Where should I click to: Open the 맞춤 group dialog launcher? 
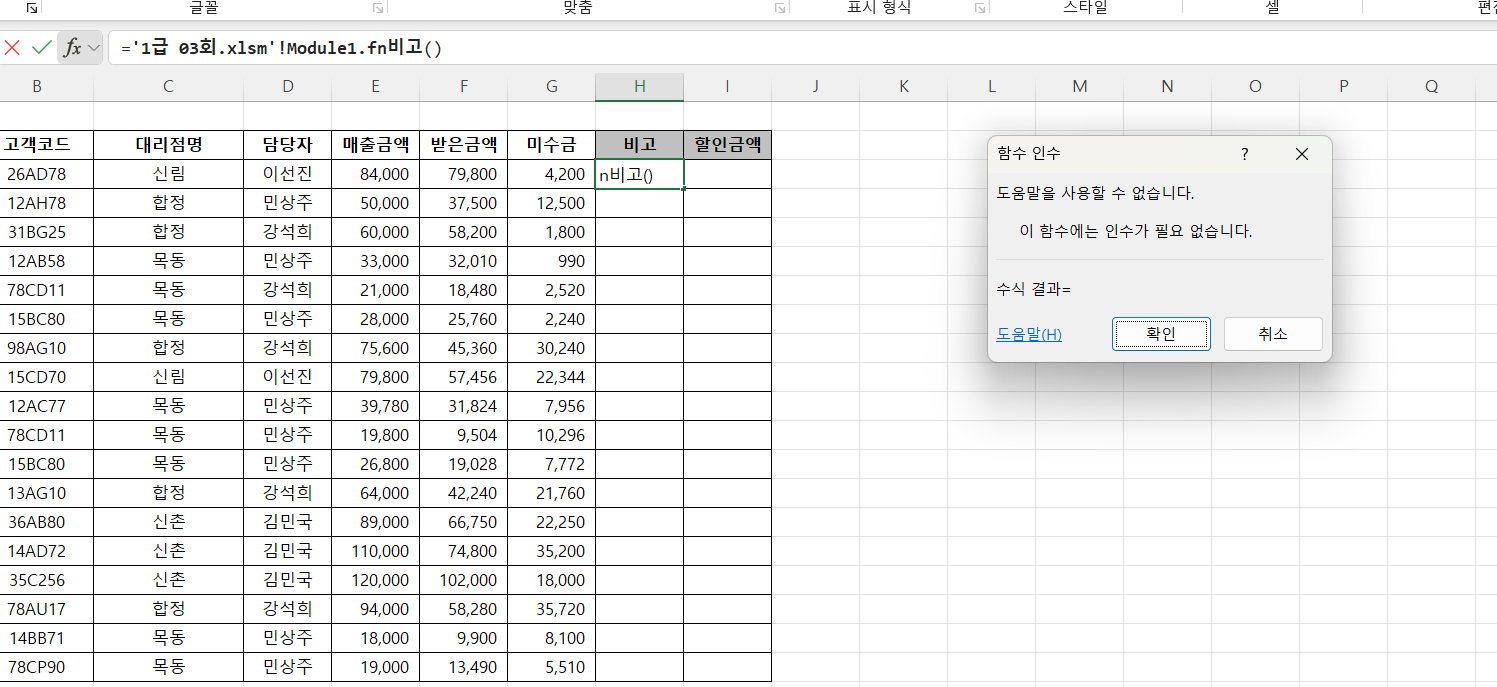click(x=779, y=8)
